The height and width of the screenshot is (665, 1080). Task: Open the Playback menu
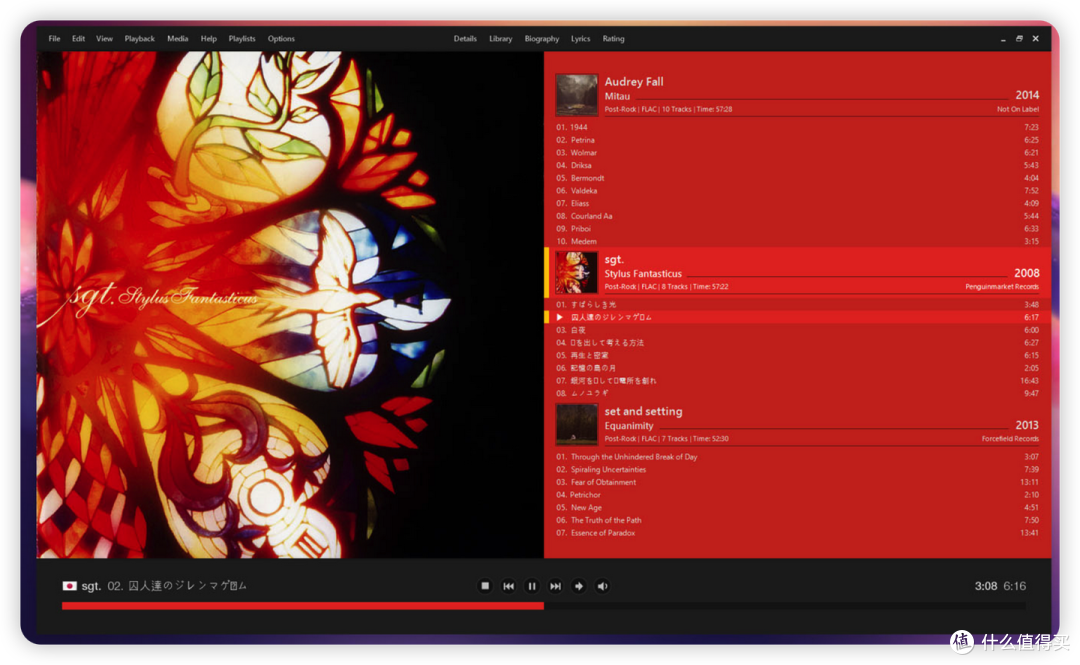tap(140, 39)
